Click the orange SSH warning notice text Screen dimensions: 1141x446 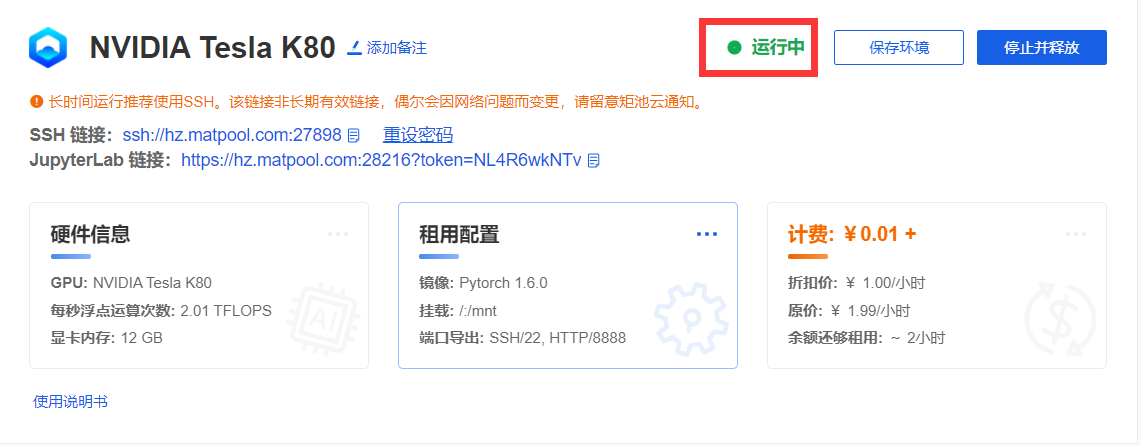click(x=376, y=102)
